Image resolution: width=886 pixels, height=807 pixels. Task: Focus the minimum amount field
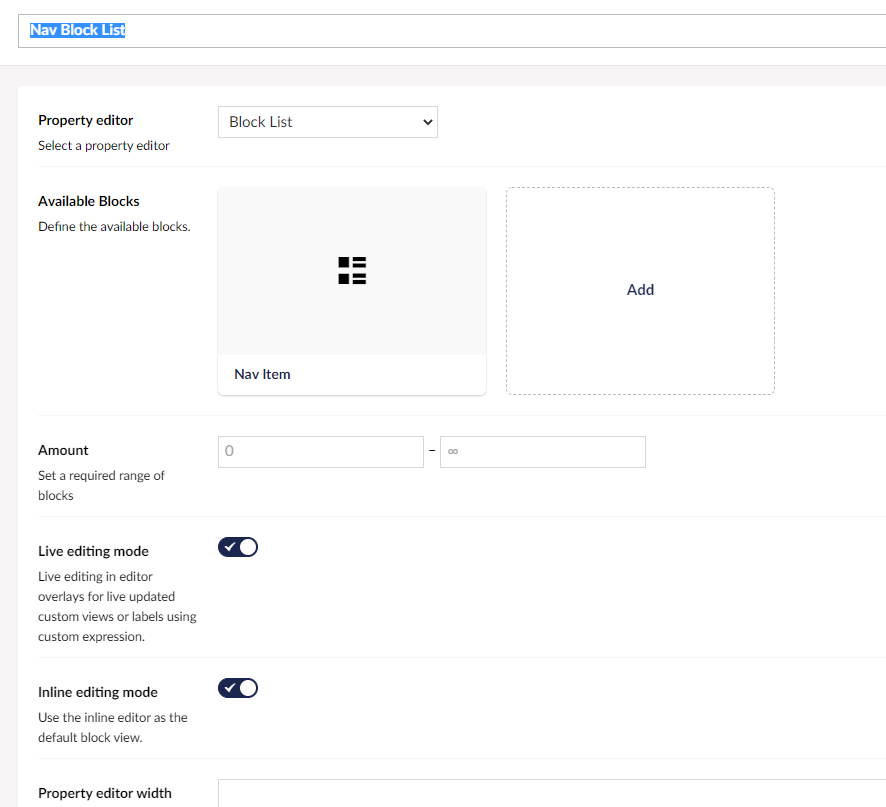[x=321, y=452]
